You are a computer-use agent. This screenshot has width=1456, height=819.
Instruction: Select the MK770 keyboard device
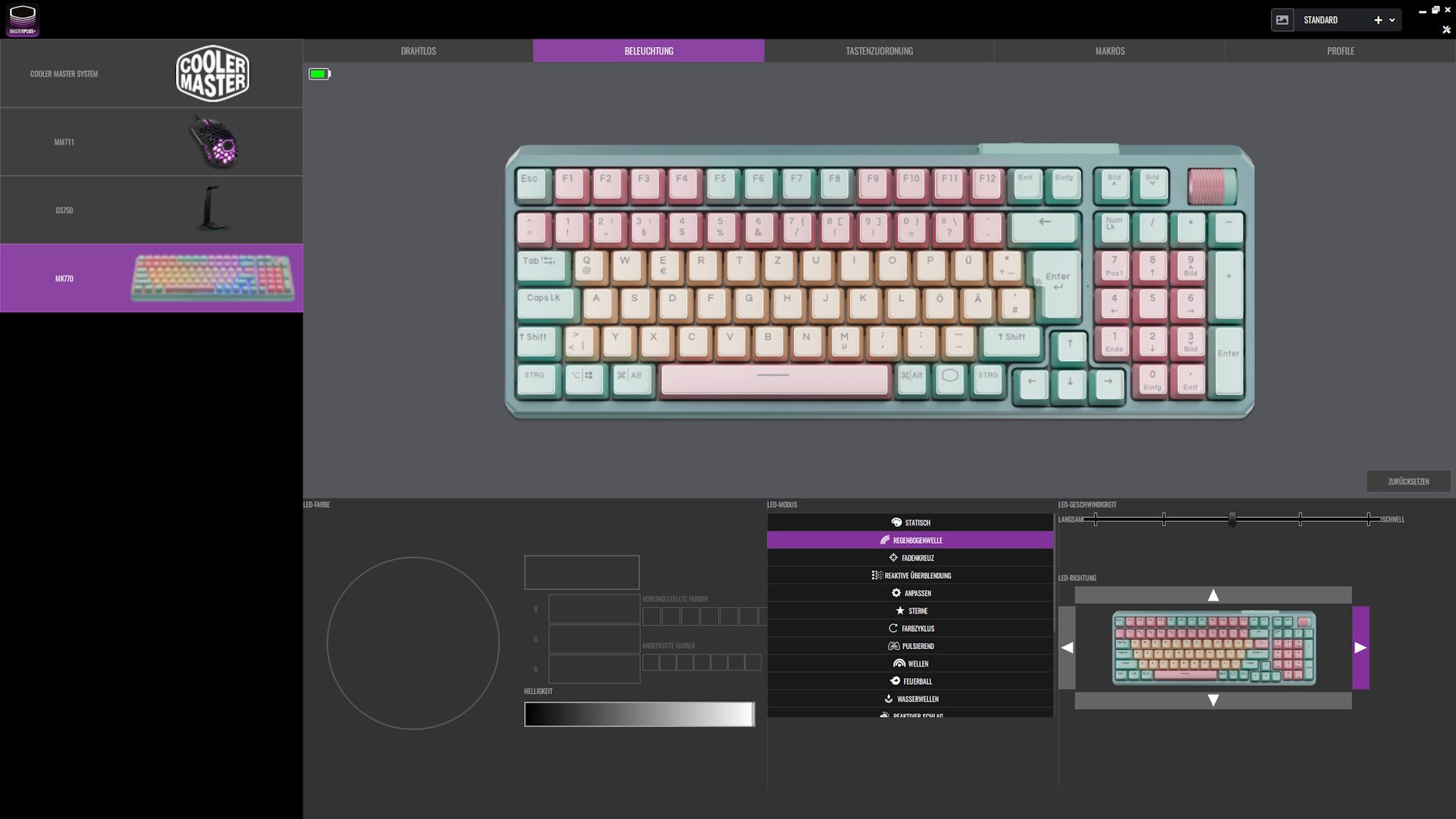point(152,278)
